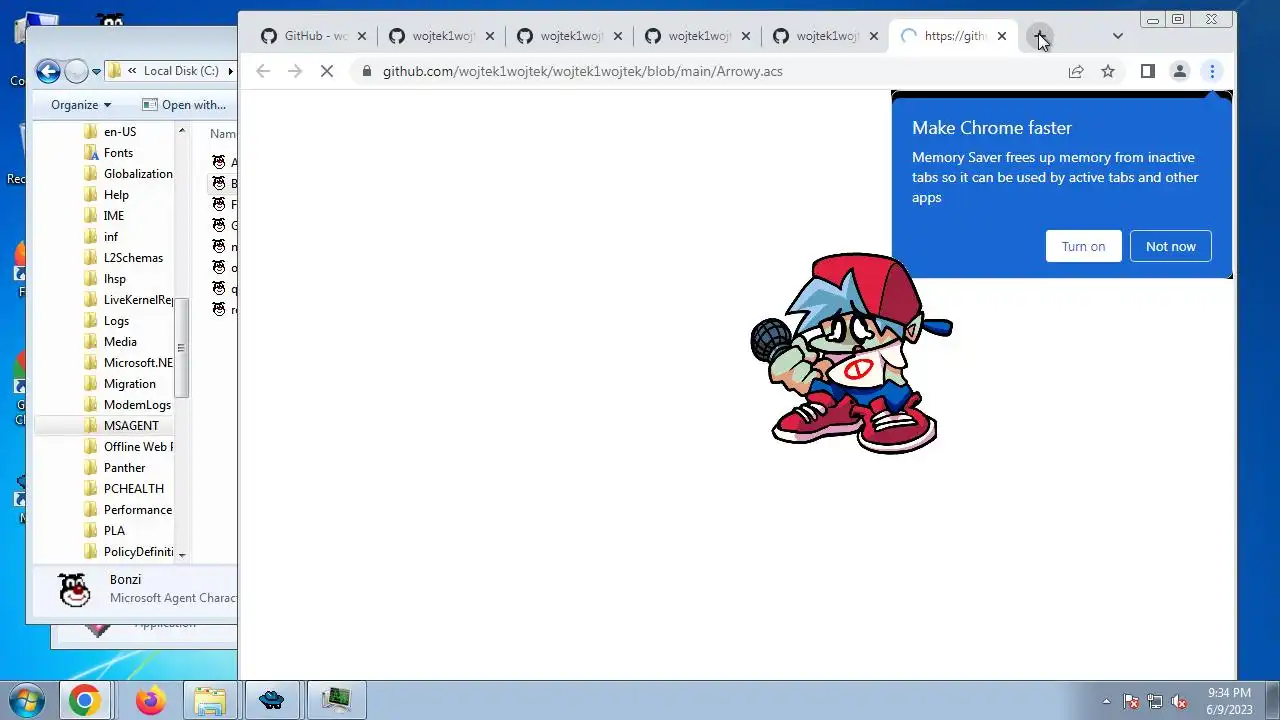Open the Action Center flag in the tray

[x=1131, y=701]
